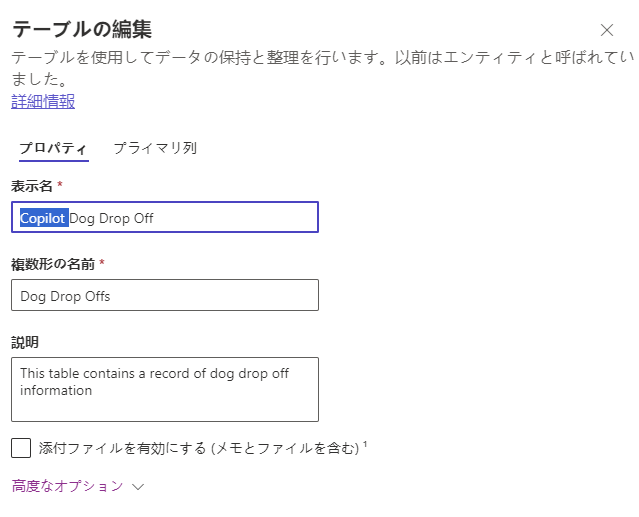Click the chevron beside 高度なオプション

click(x=138, y=487)
